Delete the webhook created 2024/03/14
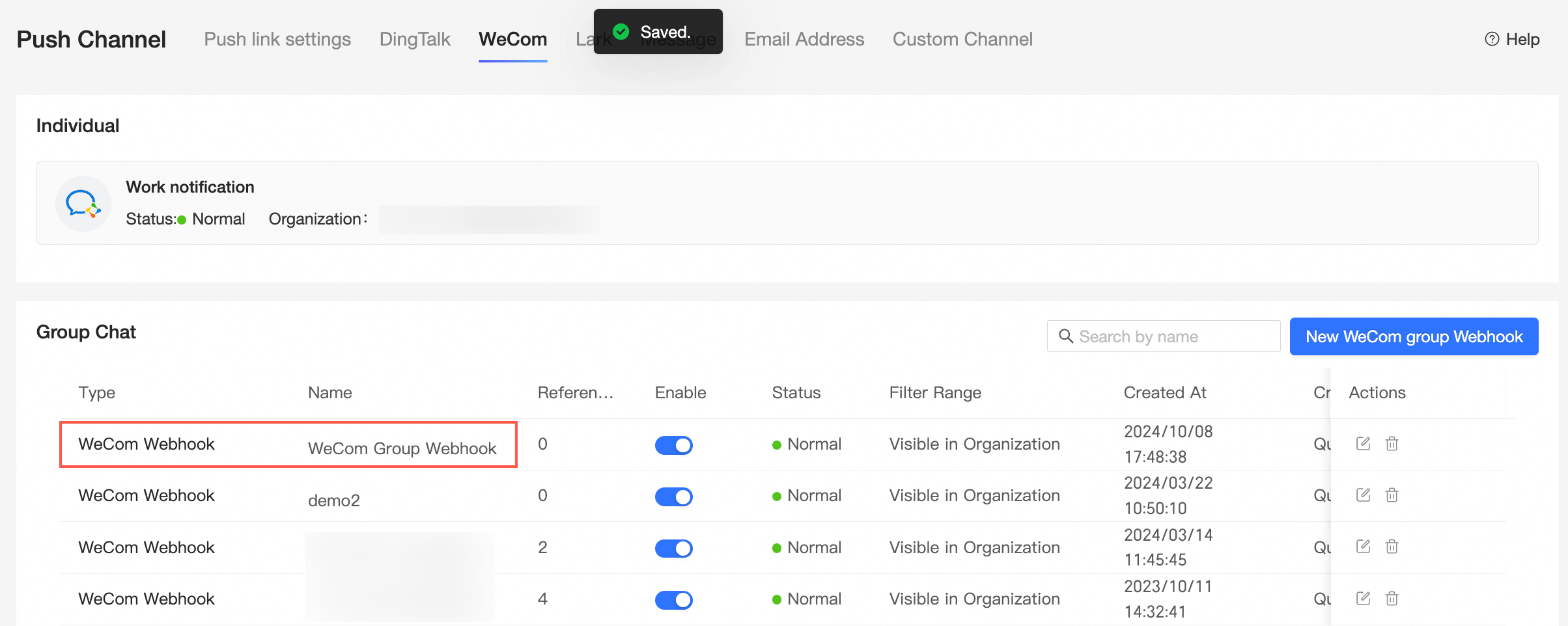The image size is (1568, 626). pyautogui.click(x=1392, y=547)
